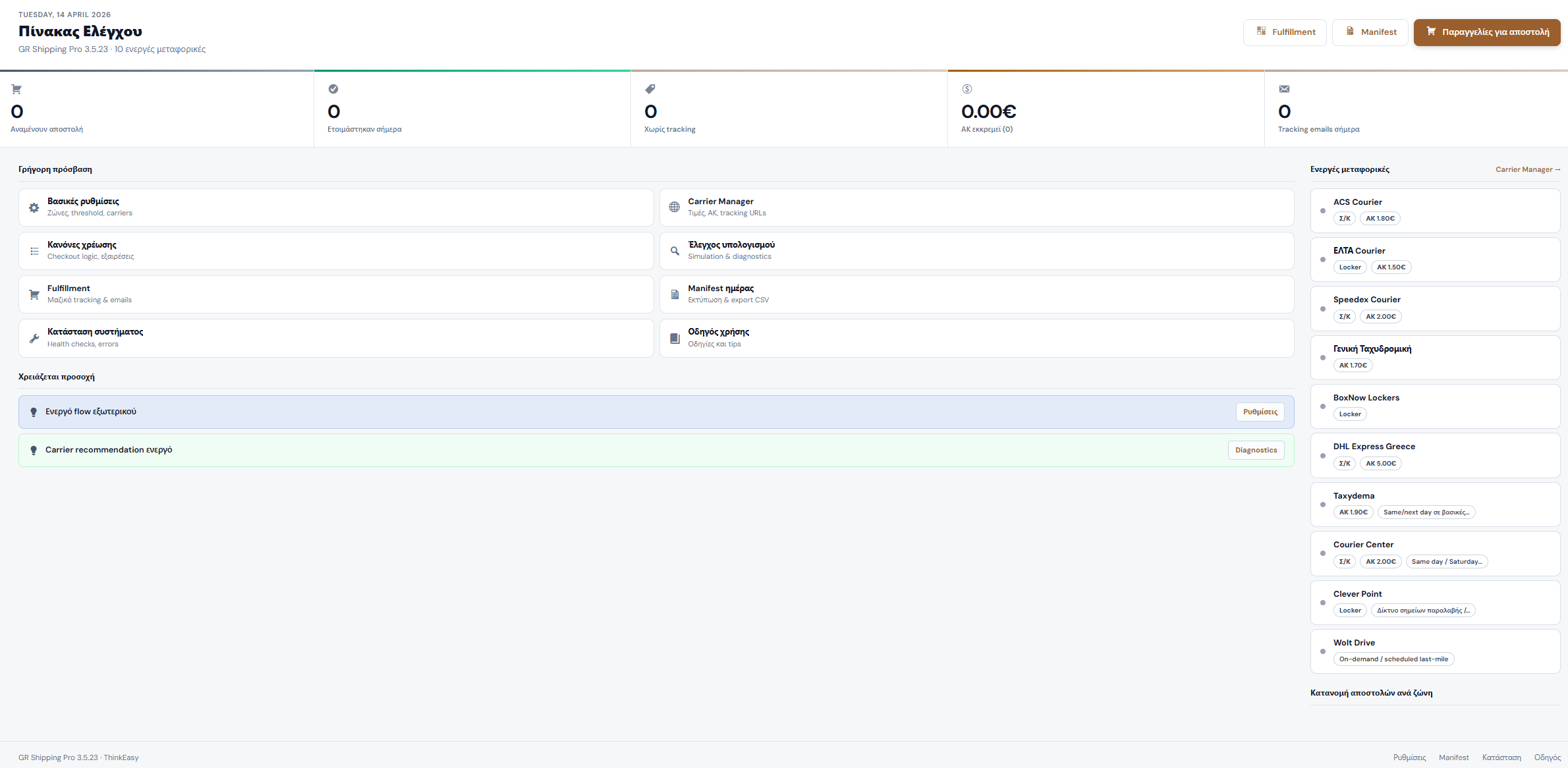1568x768 pixels.
Task: Click the envelope icon above Tracking emails σήμερα
Action: pyautogui.click(x=1284, y=88)
